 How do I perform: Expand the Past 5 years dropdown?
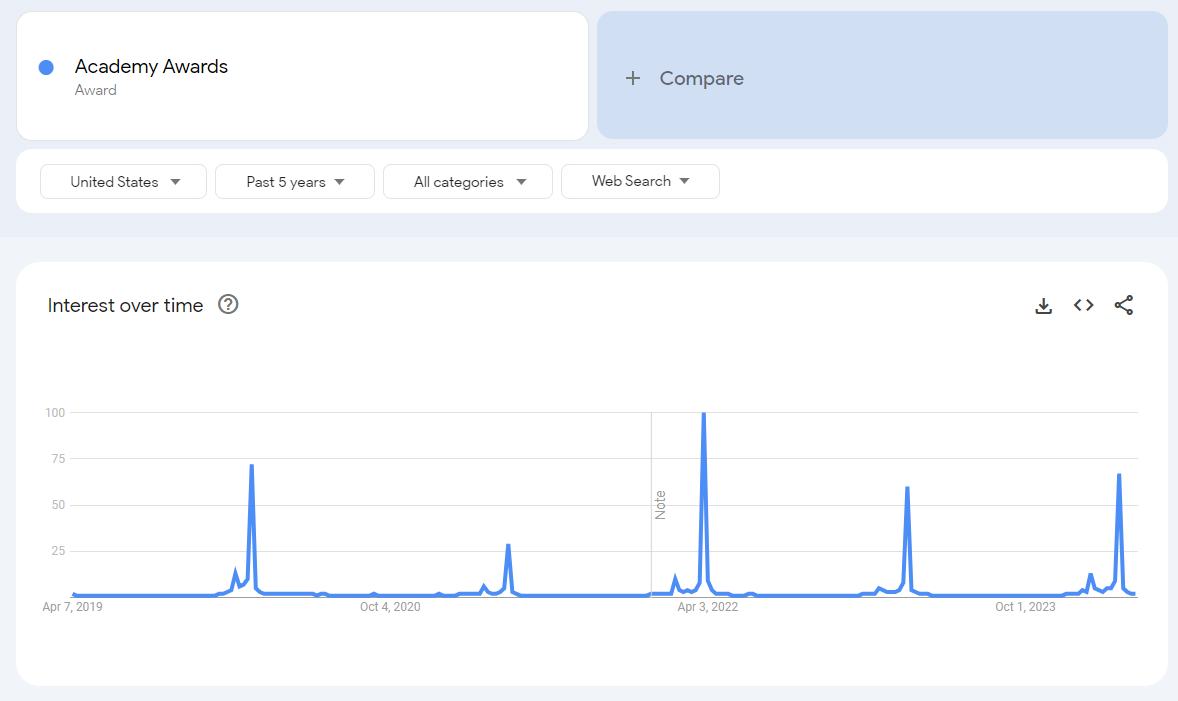[294, 182]
